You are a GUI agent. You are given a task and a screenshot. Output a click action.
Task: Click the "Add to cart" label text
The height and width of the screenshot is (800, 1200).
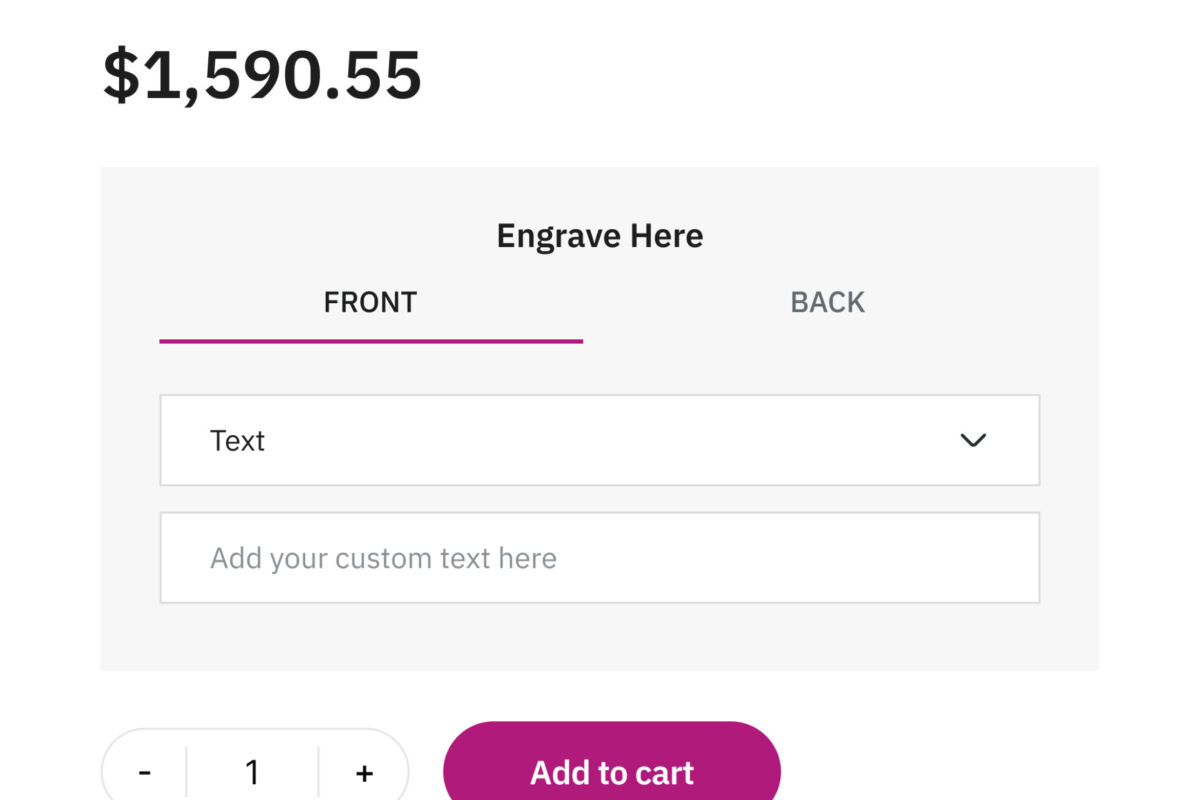pyautogui.click(x=611, y=772)
